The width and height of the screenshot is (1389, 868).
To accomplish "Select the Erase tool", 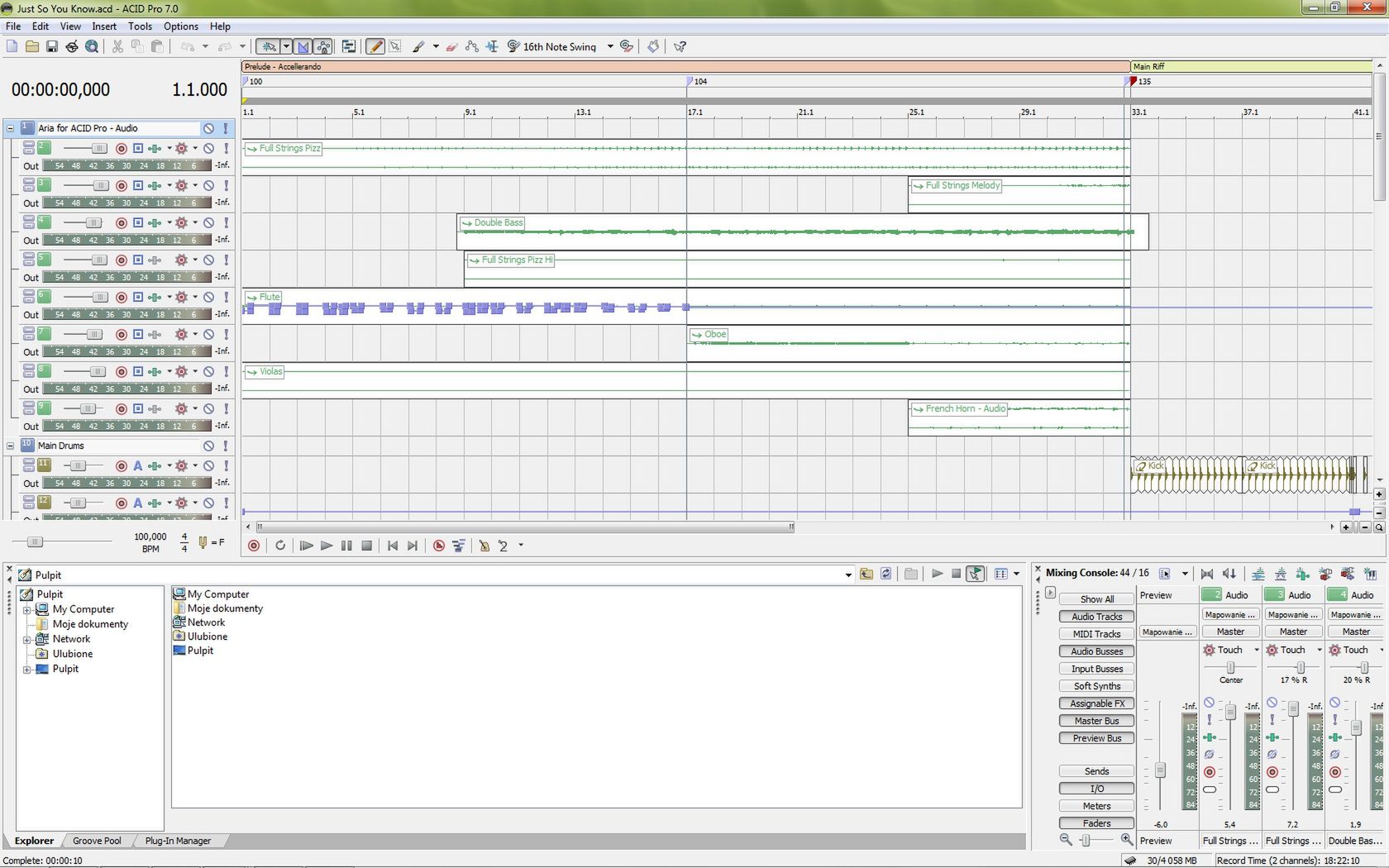I will click(x=452, y=46).
